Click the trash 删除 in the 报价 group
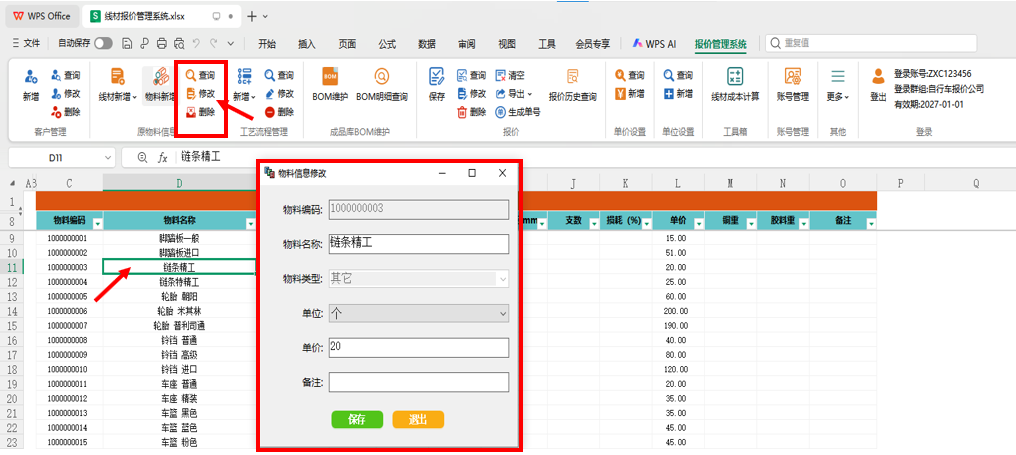Viewport: 1016px width, 455px height. click(471, 111)
